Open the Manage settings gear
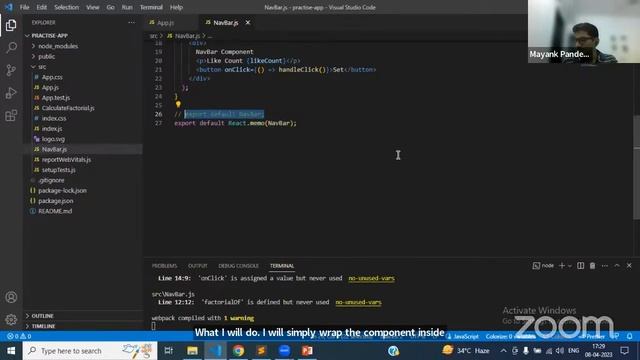Image resolution: width=640 pixels, height=360 pixels. (11, 319)
